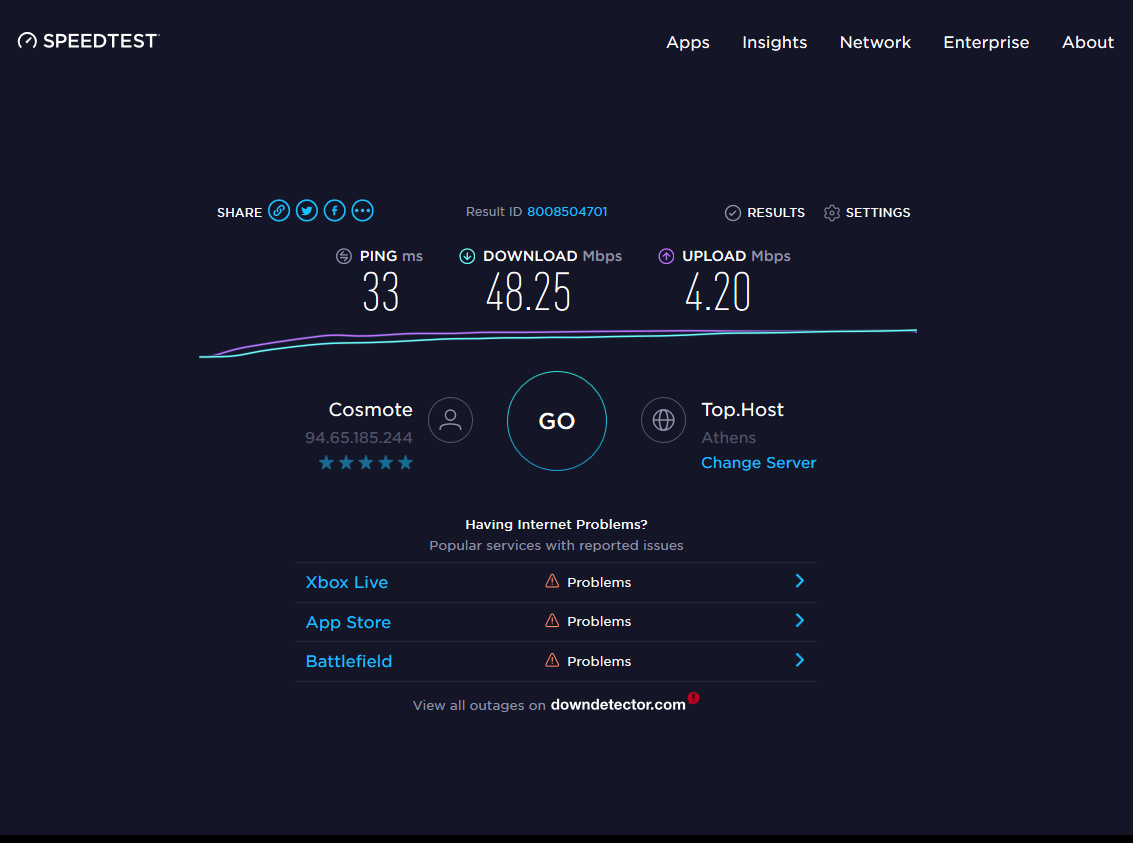Start the test with GO button

point(556,421)
